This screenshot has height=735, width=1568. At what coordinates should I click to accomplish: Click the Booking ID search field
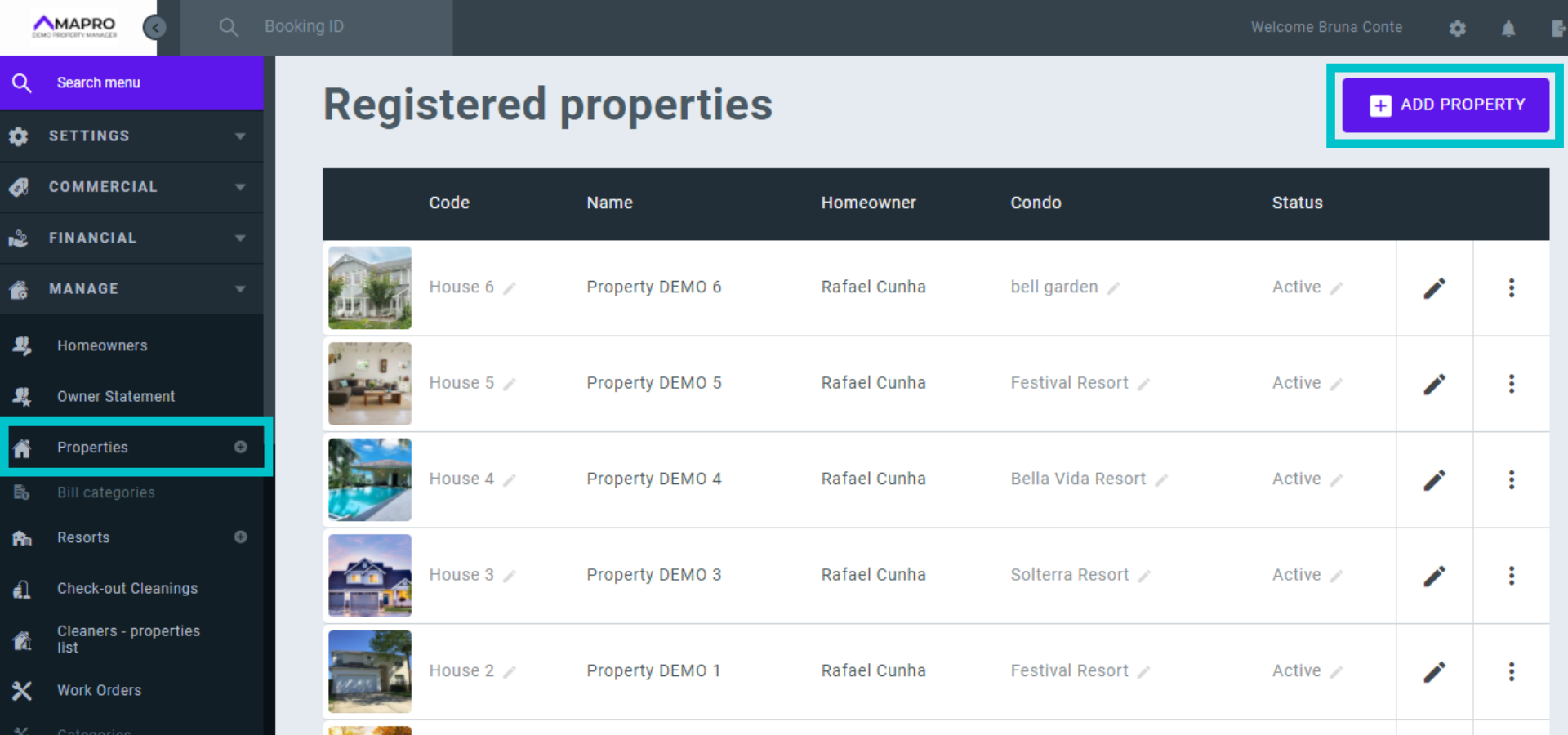[343, 27]
